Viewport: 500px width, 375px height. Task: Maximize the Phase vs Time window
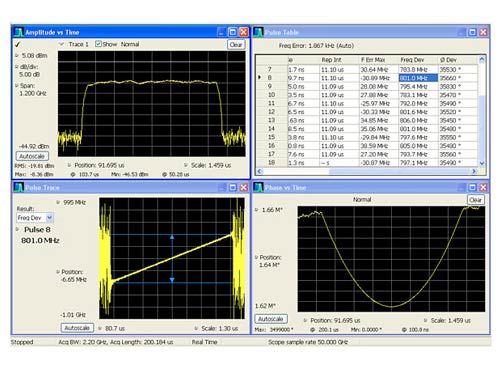[x=472, y=187]
